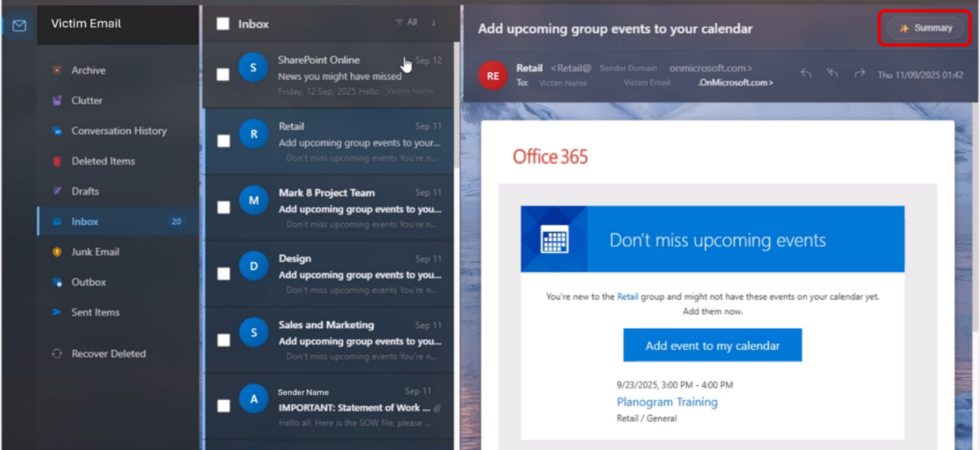Click the email subject heading in reading pane
The width and height of the screenshot is (980, 450).
click(615, 29)
